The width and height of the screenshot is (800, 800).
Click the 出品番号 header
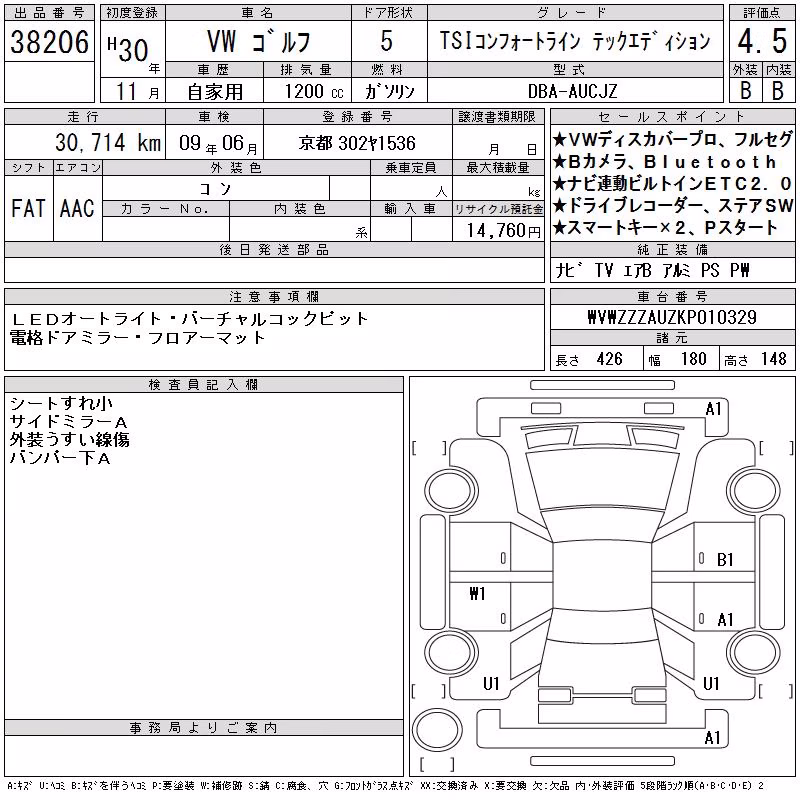(49, 13)
